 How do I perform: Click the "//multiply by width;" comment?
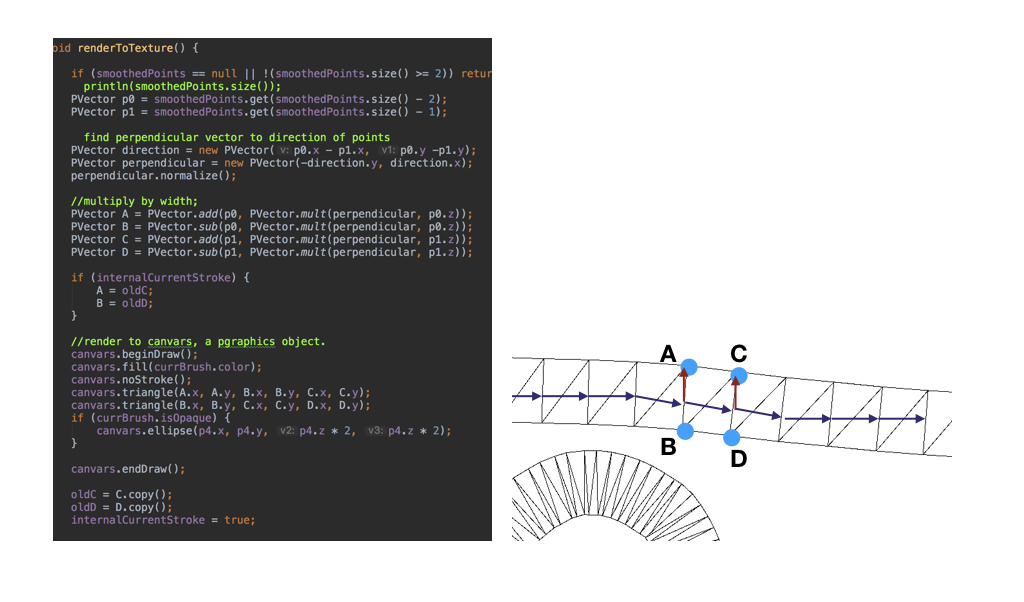135,201
